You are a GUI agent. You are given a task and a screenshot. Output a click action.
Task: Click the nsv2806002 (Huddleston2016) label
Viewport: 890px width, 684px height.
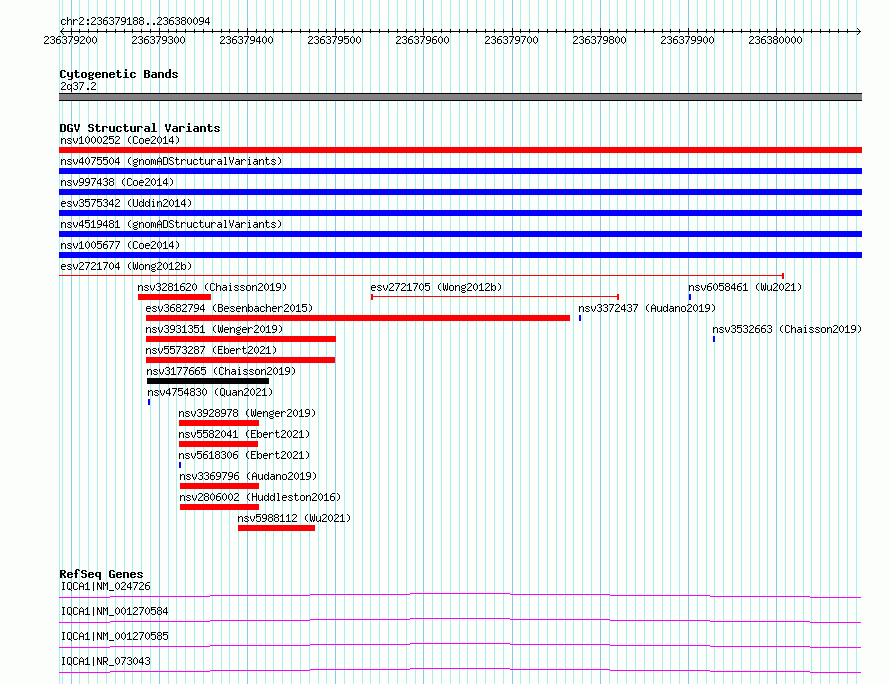click(x=260, y=497)
